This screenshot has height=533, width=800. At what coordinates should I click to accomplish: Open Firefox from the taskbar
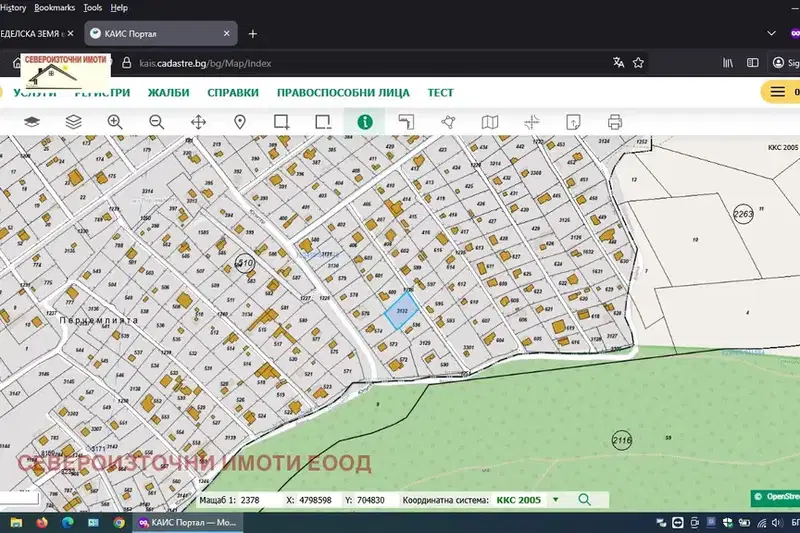[42, 522]
